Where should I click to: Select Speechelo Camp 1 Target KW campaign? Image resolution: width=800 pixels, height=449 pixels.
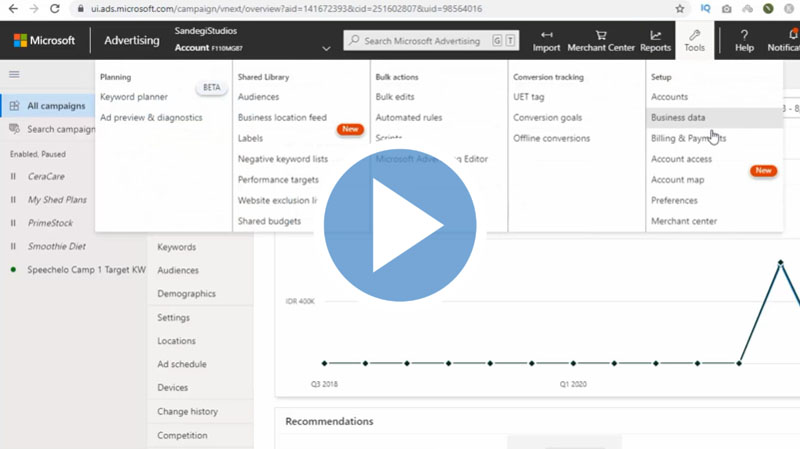[x=86, y=269]
